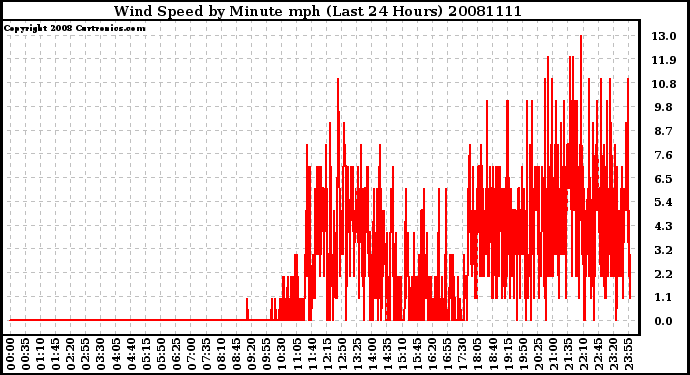Click the x-axis time label 12:50
Screen dimensions: 690x375
(341, 354)
